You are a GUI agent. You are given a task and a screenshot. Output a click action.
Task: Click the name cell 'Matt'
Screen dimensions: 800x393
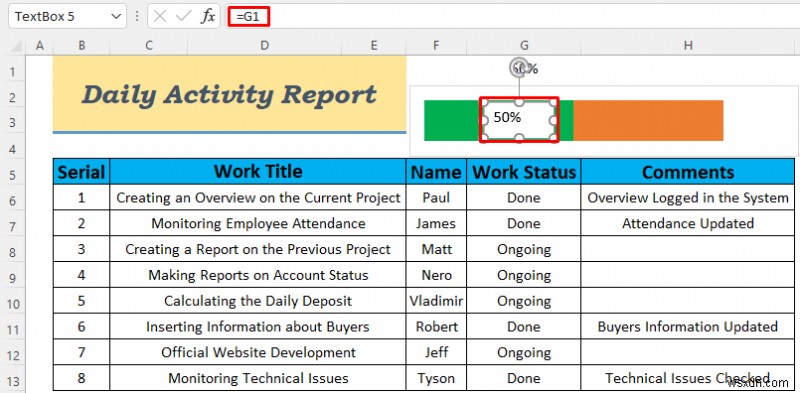[436, 249]
